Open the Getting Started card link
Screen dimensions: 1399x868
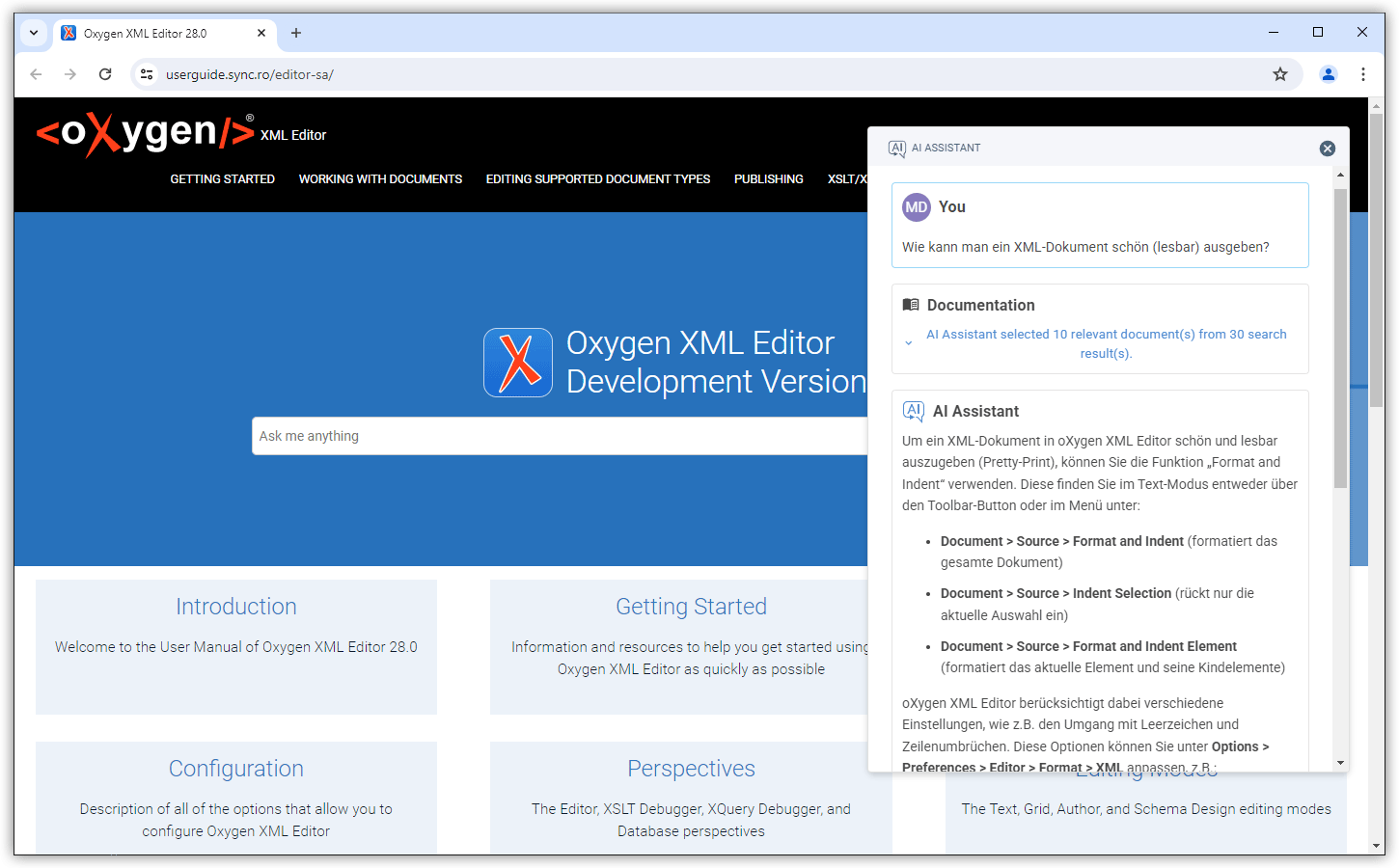pyautogui.click(x=691, y=607)
